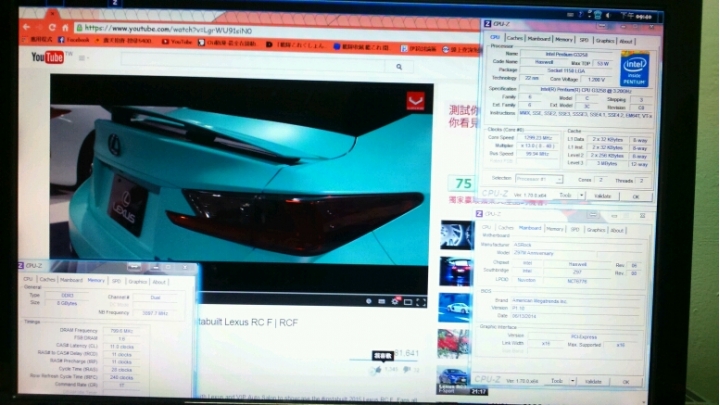Select About tab in mainboard CPU-Z window

(x=617, y=230)
